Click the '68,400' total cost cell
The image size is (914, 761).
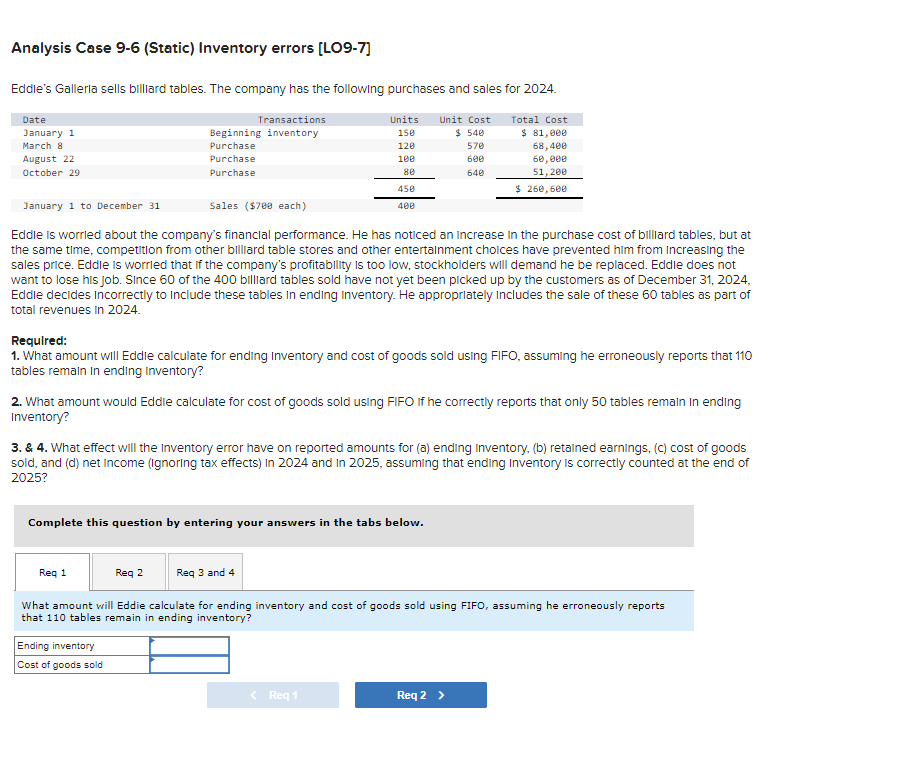click(550, 146)
